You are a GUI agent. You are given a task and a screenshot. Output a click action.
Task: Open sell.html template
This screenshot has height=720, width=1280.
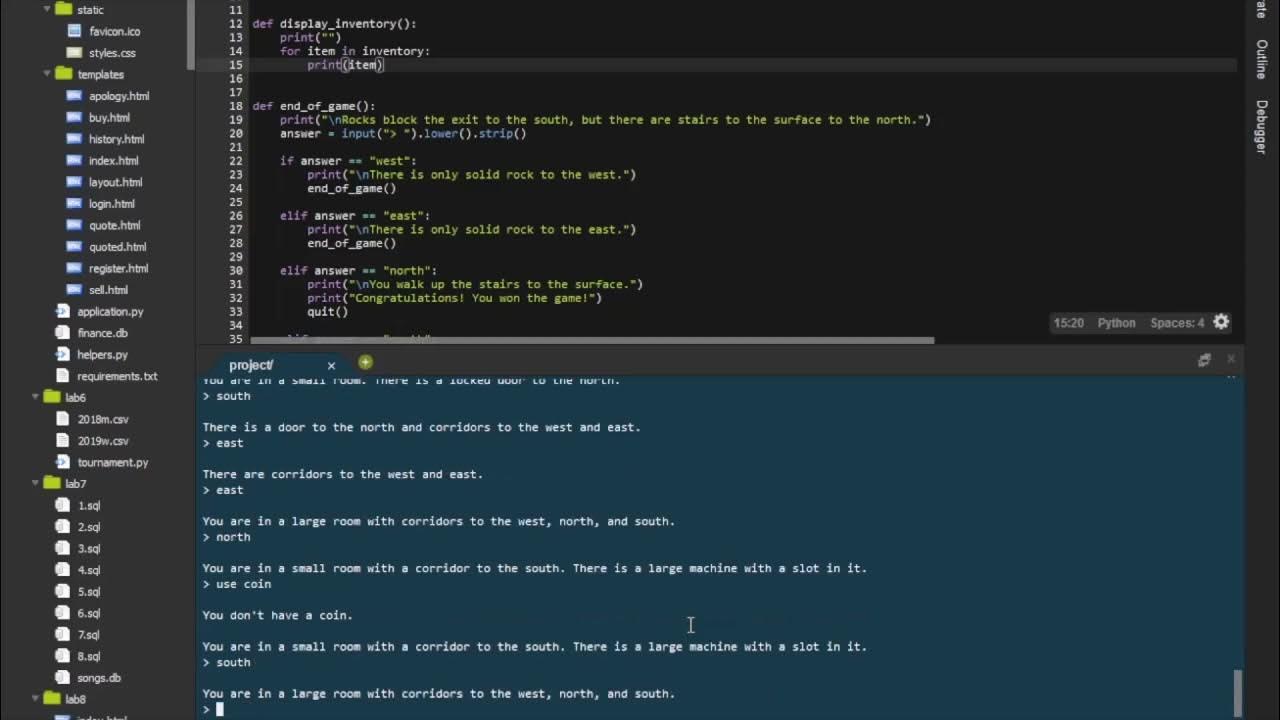coord(108,290)
